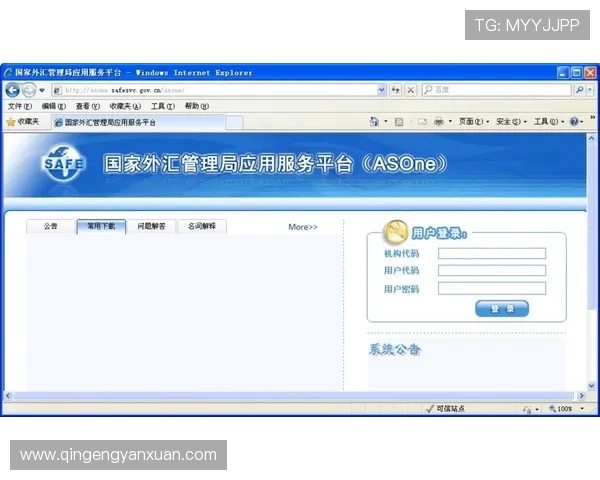Click the 机构代码 input field
The width and height of the screenshot is (600, 480).
pos(492,253)
